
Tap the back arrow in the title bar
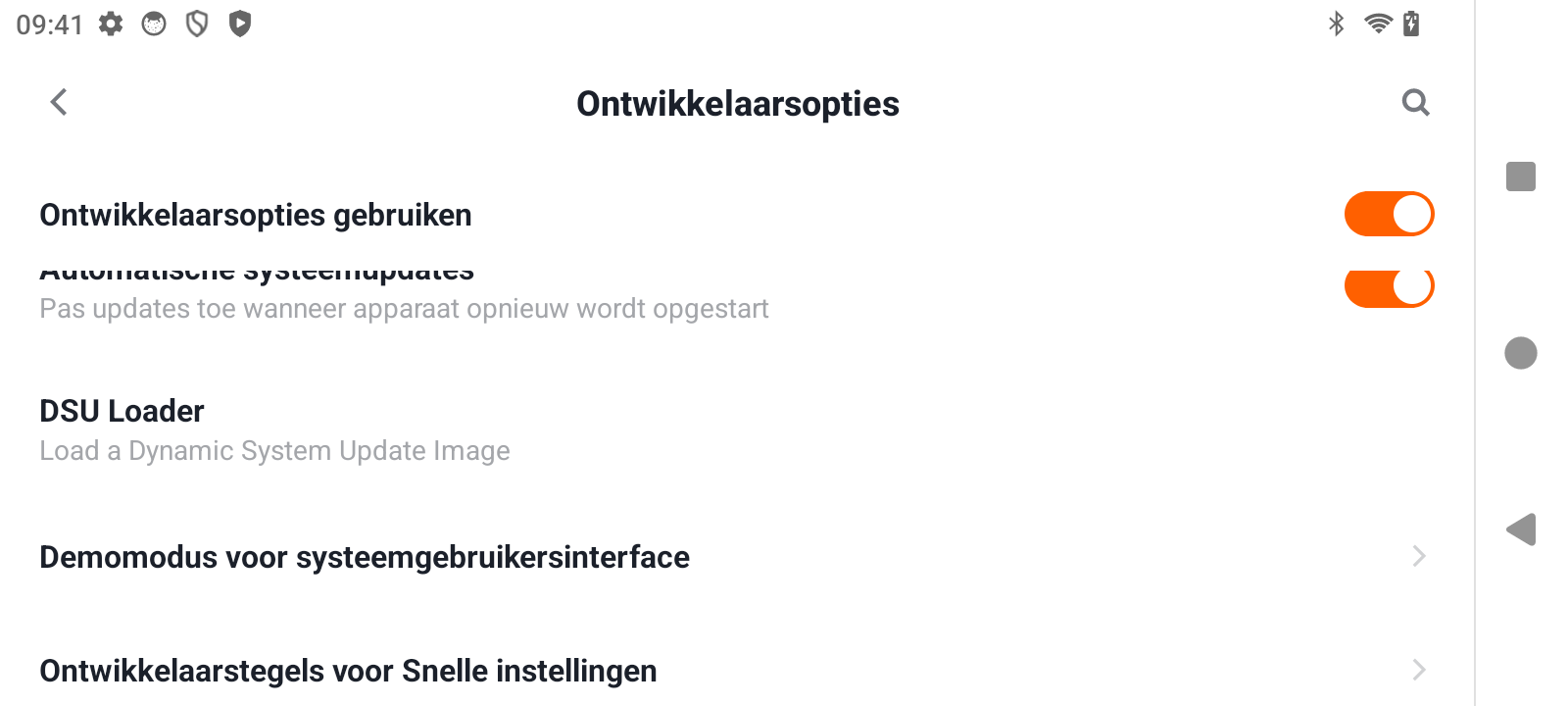tap(58, 102)
